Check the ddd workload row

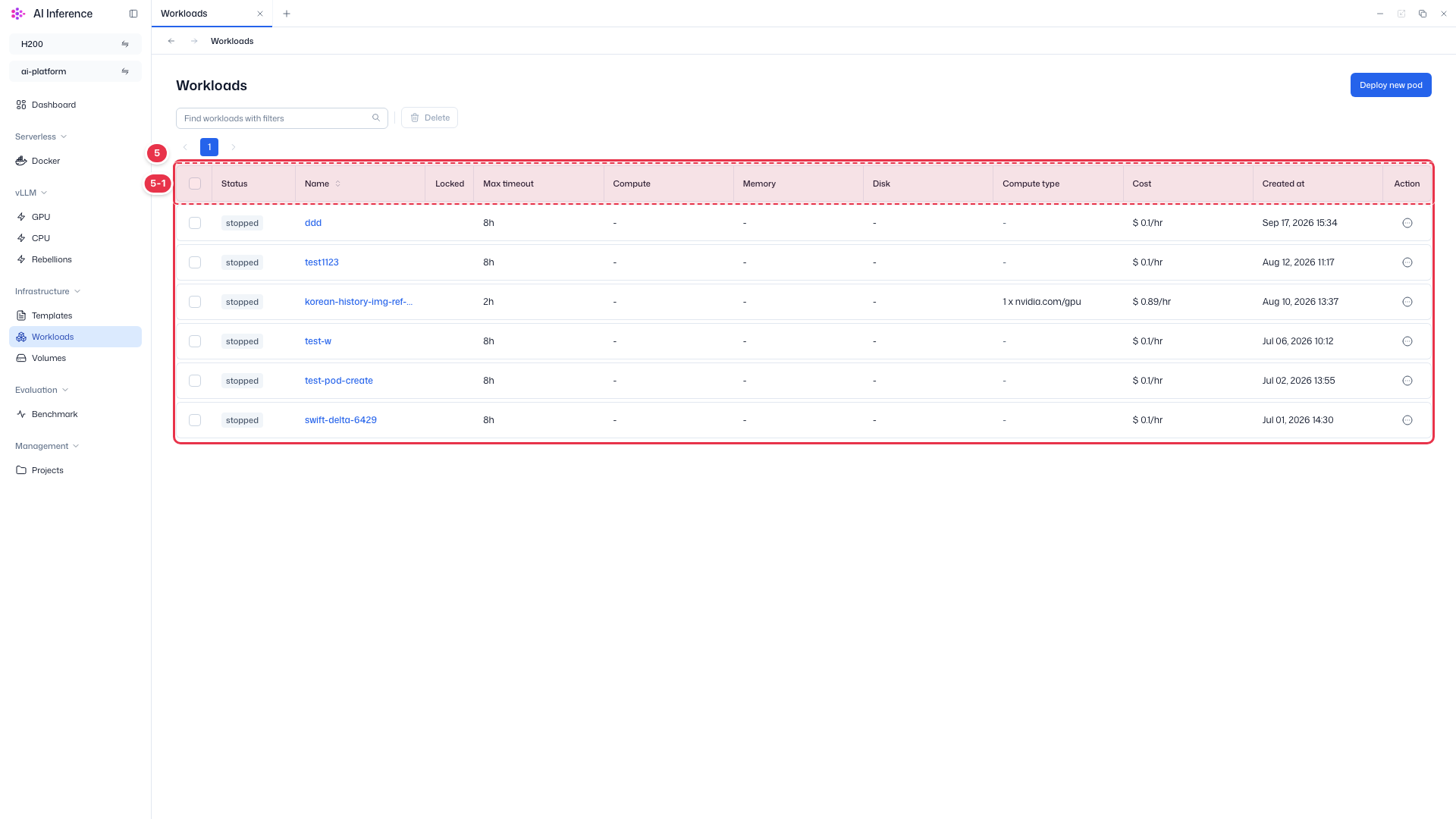tap(195, 223)
